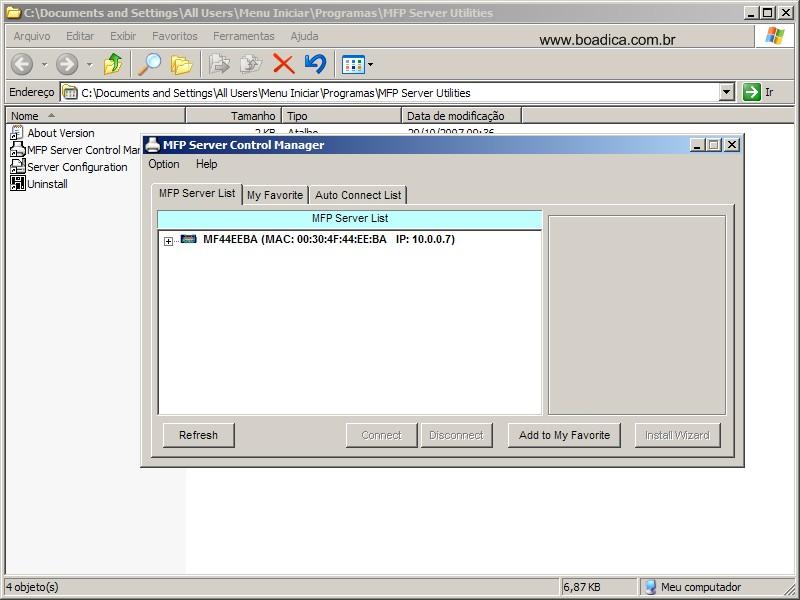The width and height of the screenshot is (800, 600).
Task: Open Back history dropdown arrow
Action: tap(44, 64)
